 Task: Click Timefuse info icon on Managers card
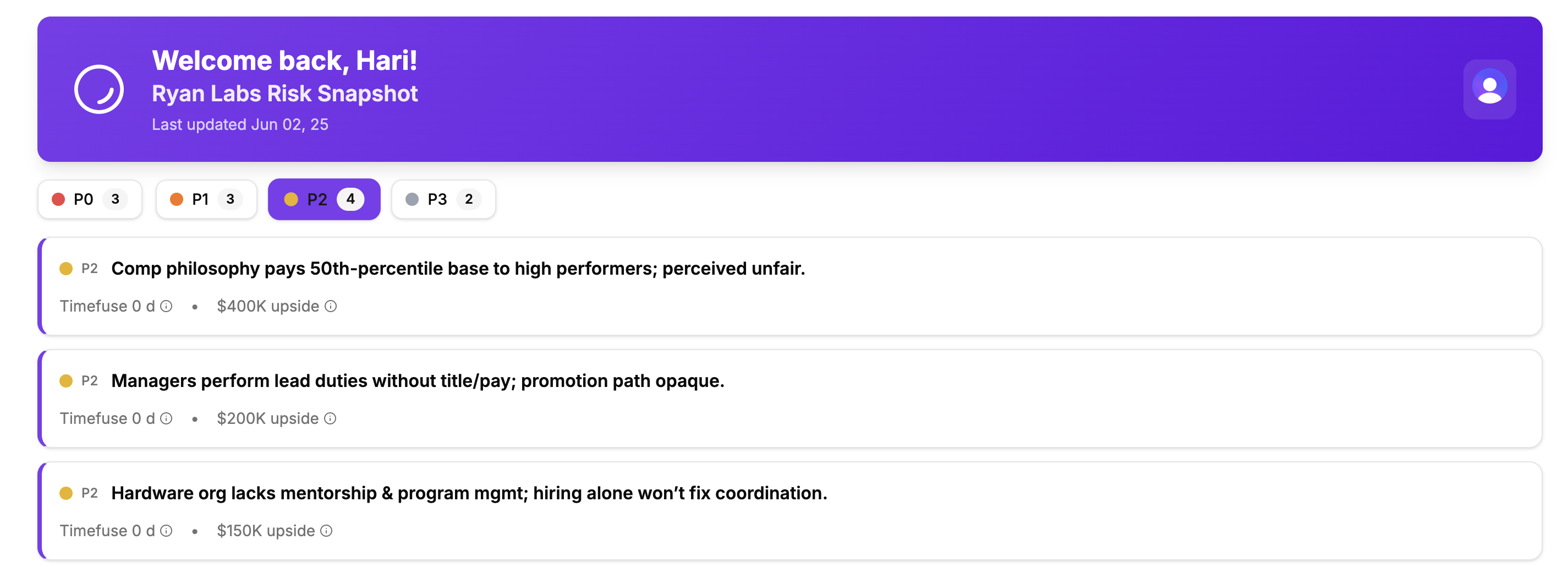pos(166,418)
